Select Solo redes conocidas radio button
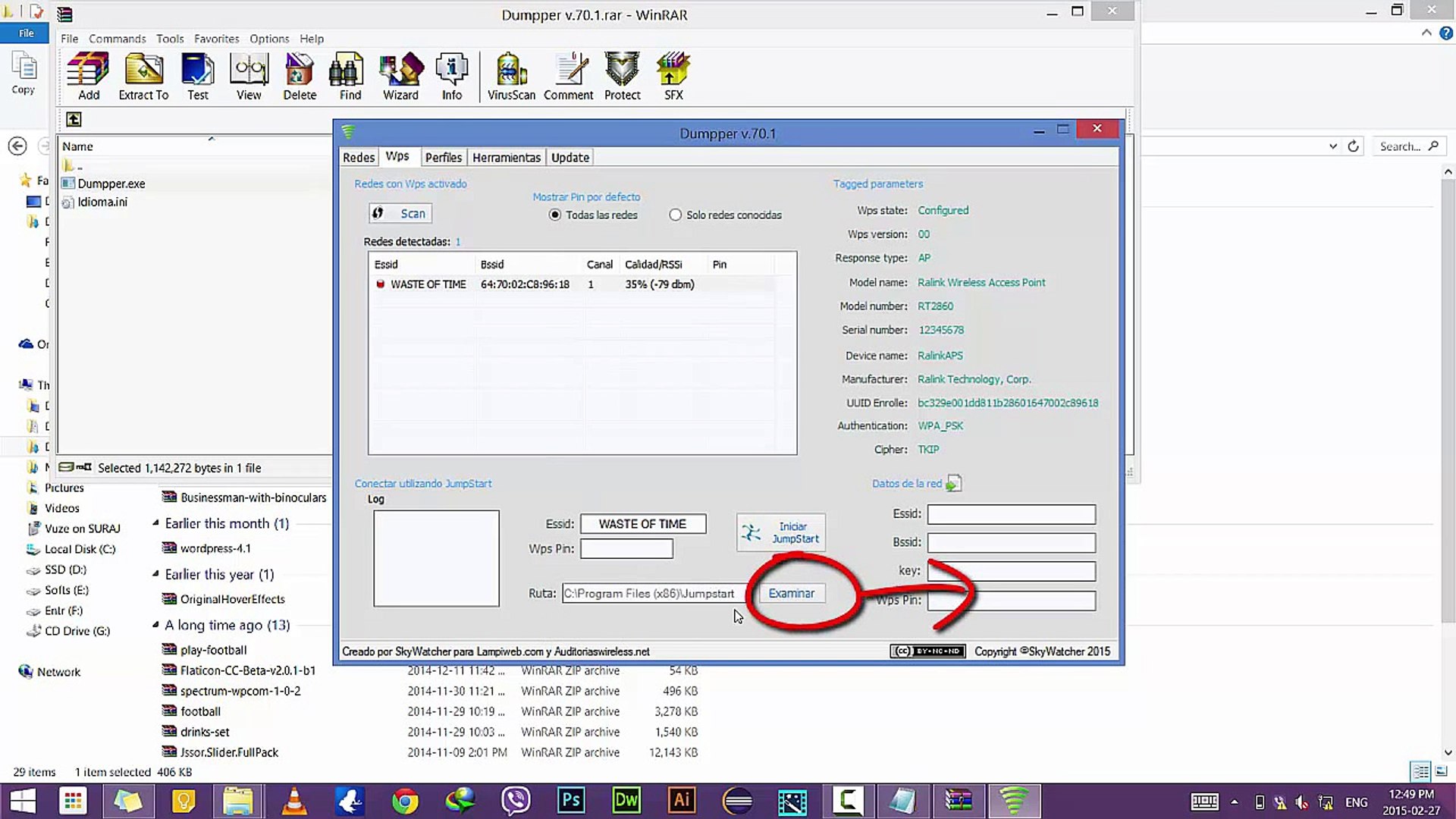Viewport: 1456px width, 819px height. pos(675,215)
